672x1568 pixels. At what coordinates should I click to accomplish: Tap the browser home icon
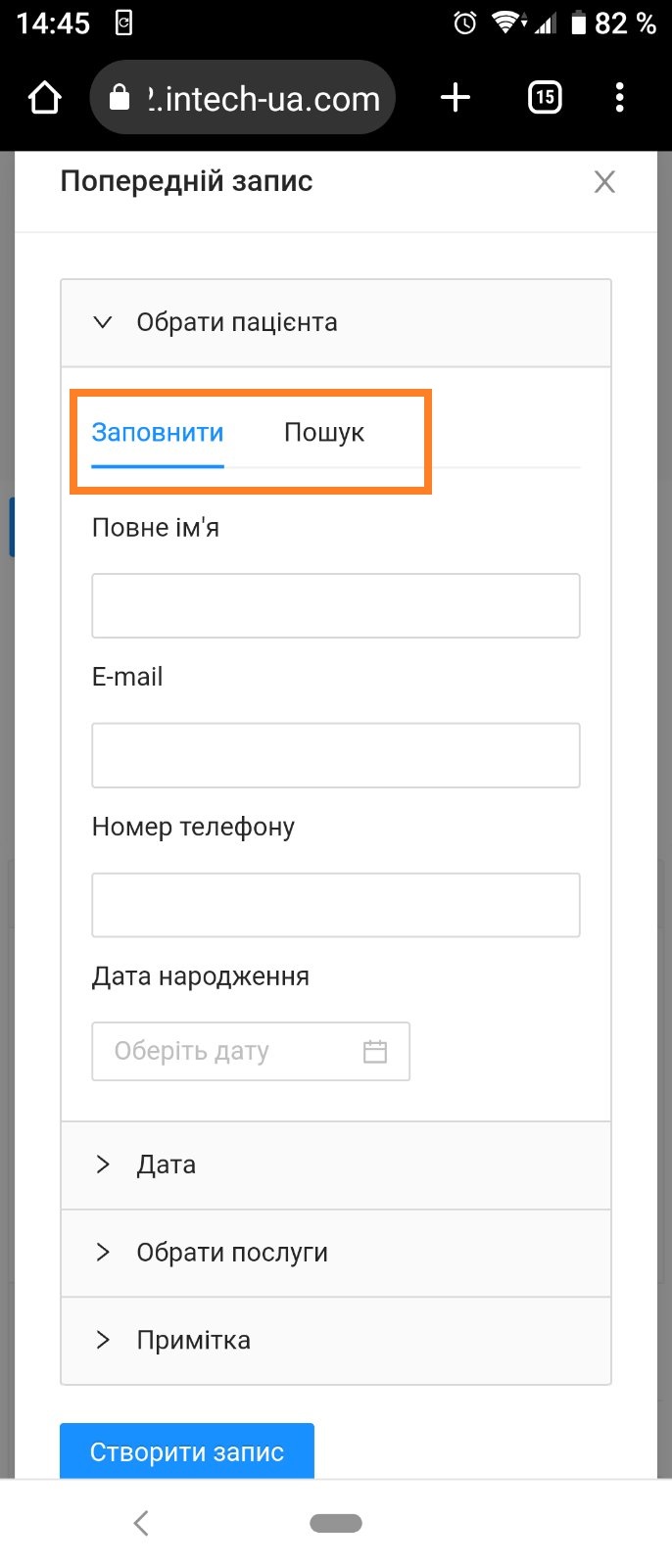click(x=45, y=98)
